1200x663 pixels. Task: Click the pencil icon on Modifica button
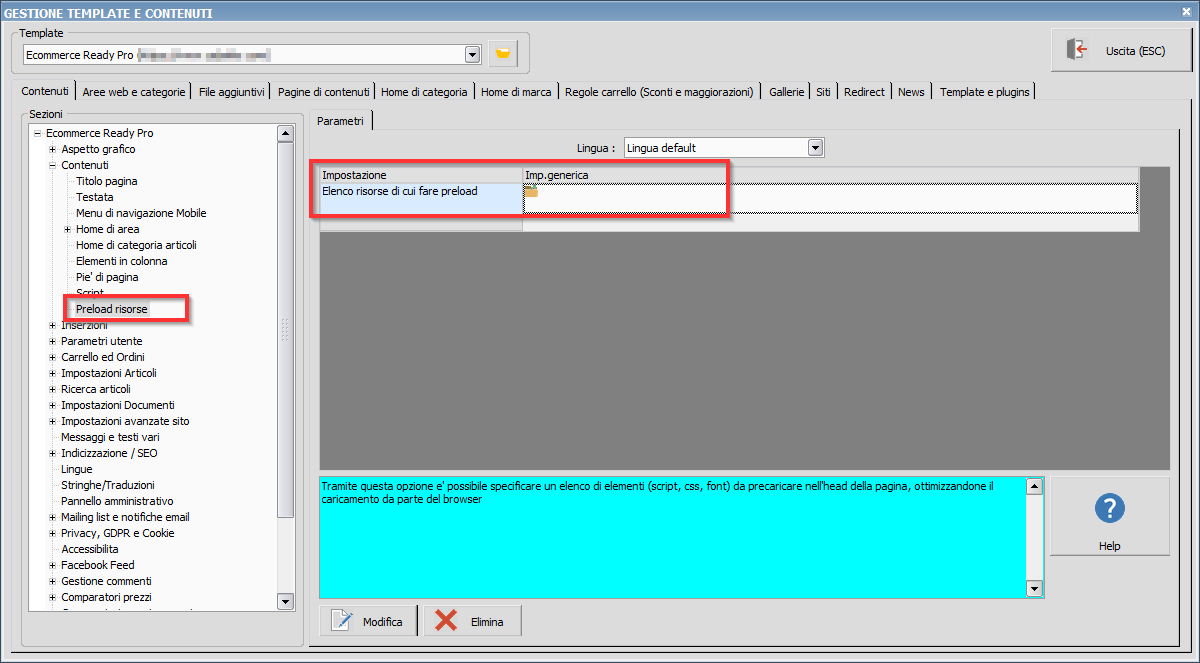coord(342,621)
